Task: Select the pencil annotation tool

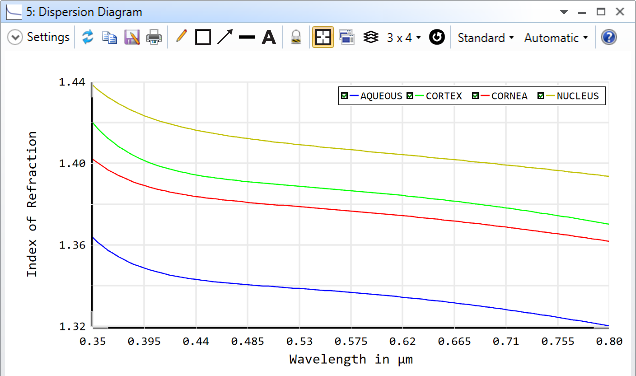Action: point(181,37)
